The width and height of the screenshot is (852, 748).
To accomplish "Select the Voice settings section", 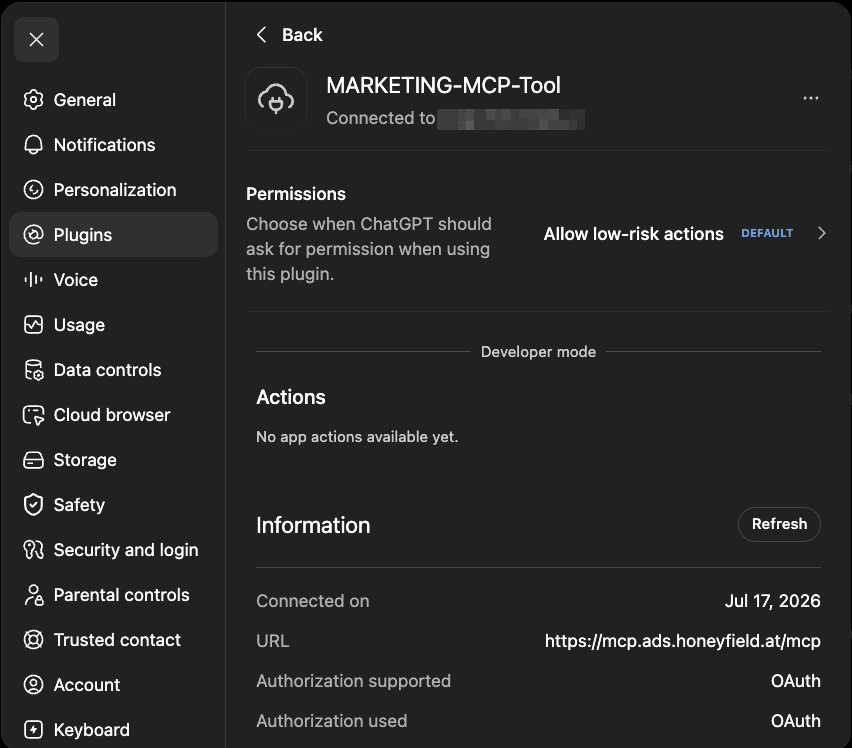I will (114, 280).
